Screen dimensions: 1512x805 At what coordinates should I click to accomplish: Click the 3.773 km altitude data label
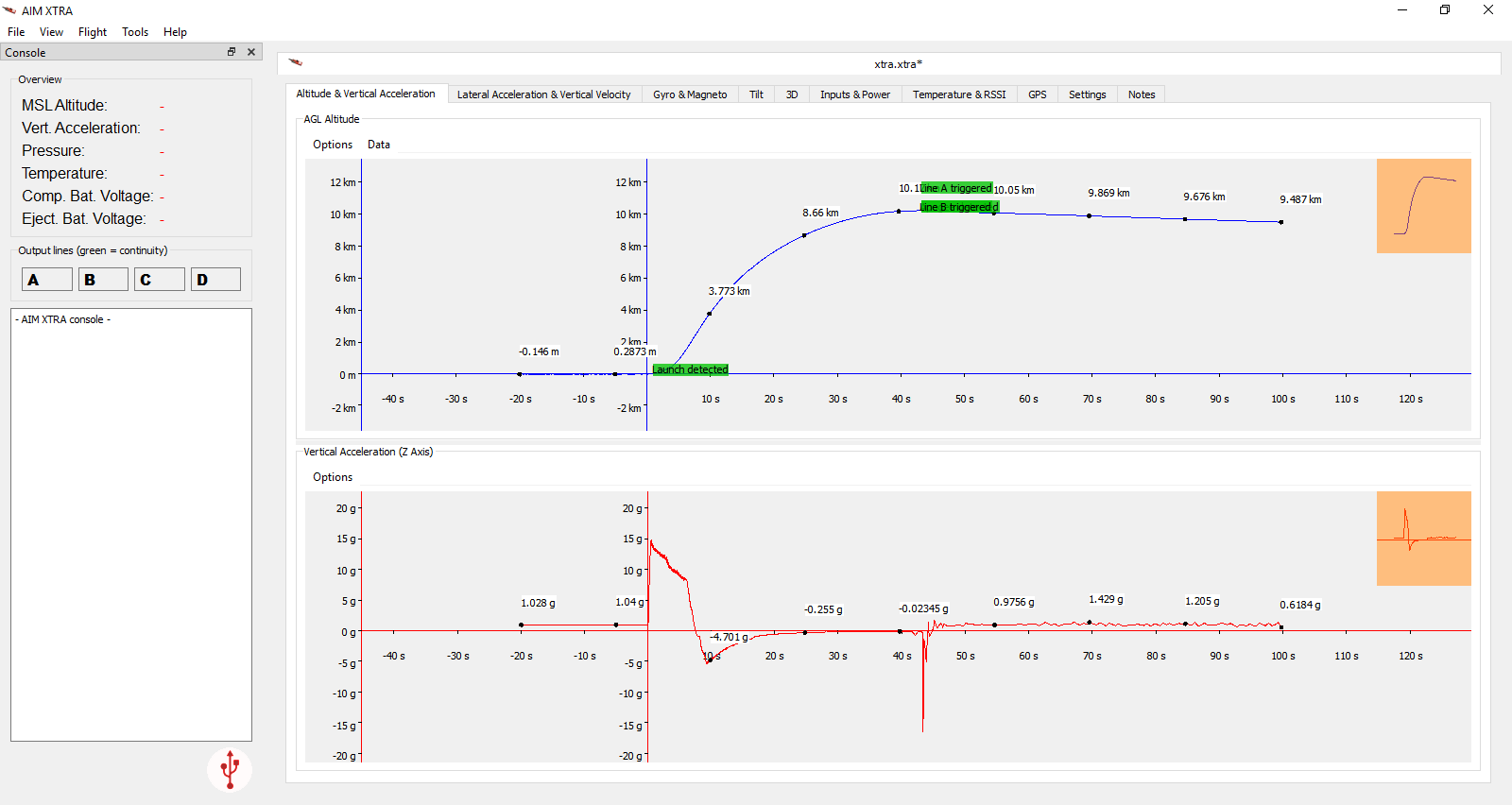(x=730, y=291)
